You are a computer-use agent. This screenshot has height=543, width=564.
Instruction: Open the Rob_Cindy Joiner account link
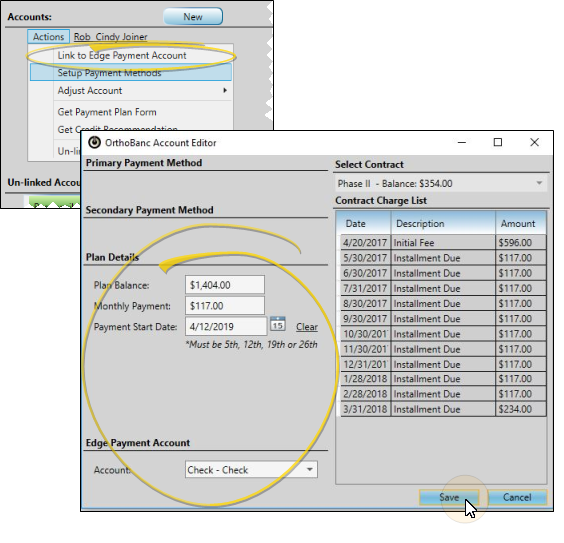point(110,37)
